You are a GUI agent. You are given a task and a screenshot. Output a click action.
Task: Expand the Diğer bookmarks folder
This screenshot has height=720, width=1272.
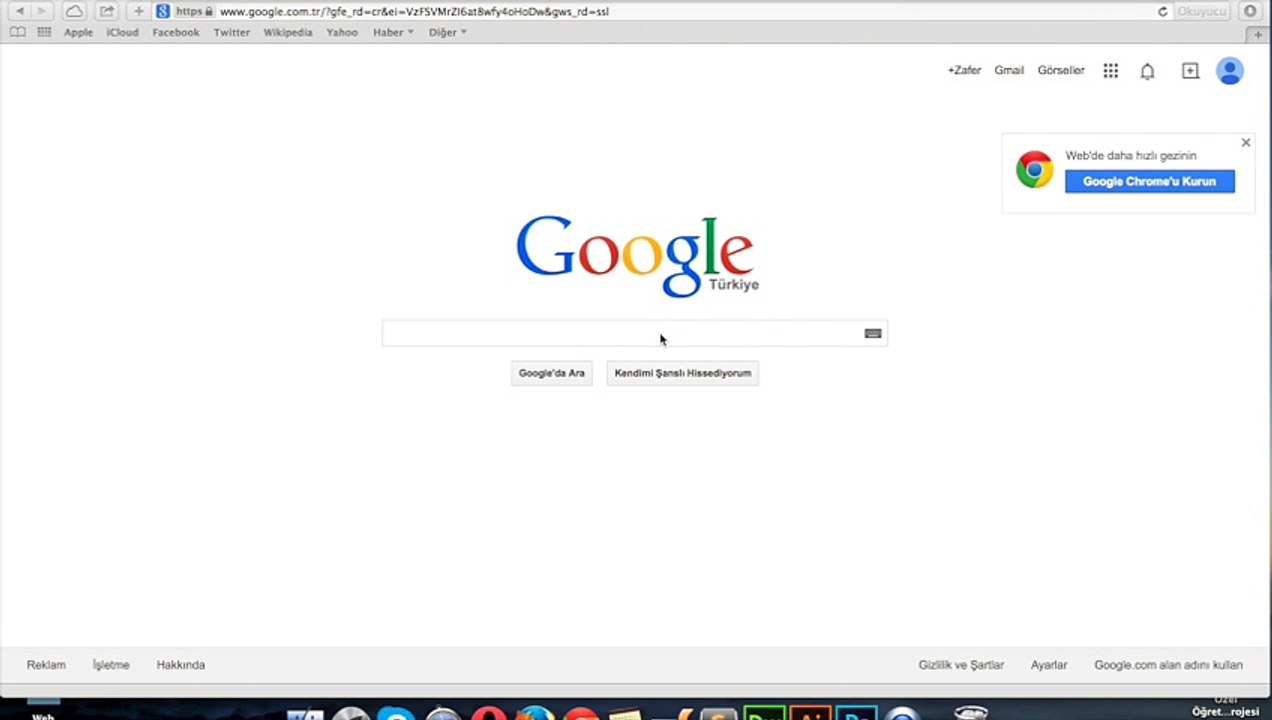pyautogui.click(x=448, y=32)
